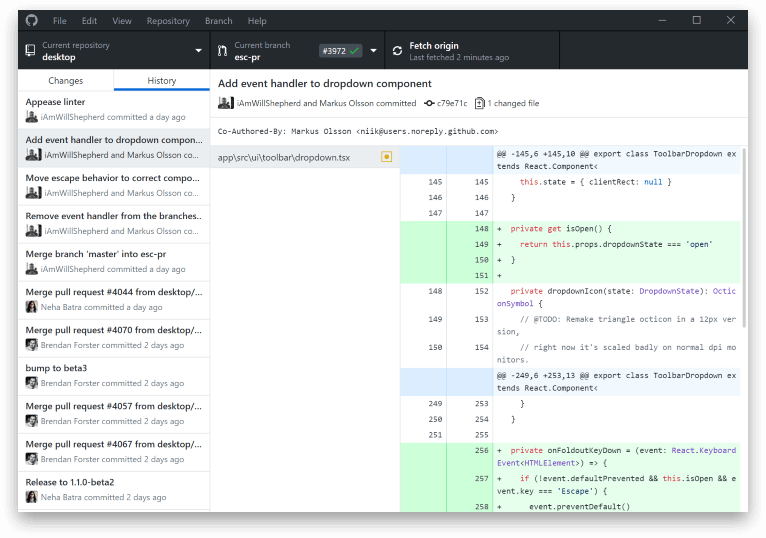Click avatars on 'Move escape behavior' commit
The height and width of the screenshot is (538, 766).
tap(33, 193)
